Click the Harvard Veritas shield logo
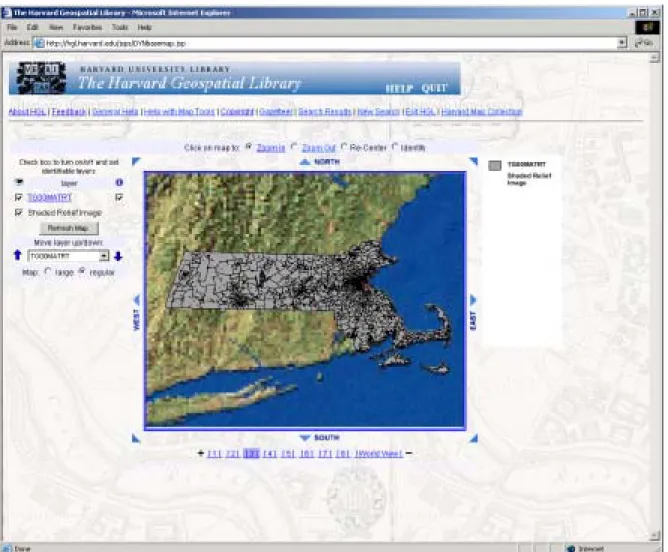This screenshot has height=552, width=668. click(x=41, y=77)
